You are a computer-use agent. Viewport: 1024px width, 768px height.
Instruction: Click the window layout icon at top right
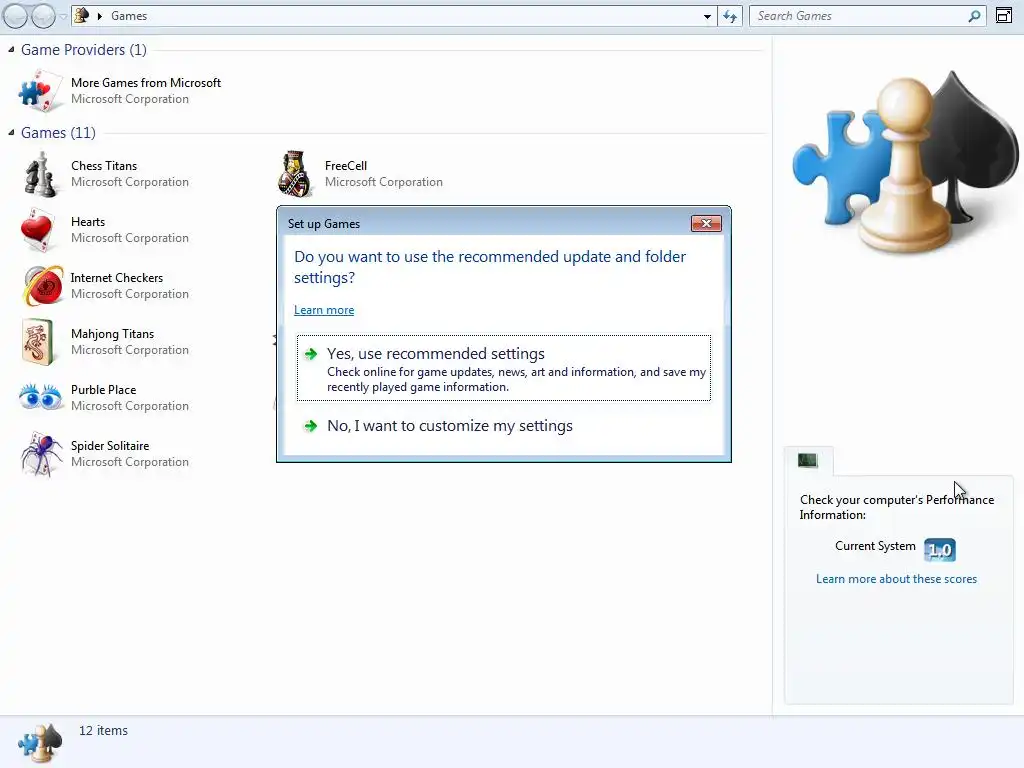pyautogui.click(x=1004, y=15)
